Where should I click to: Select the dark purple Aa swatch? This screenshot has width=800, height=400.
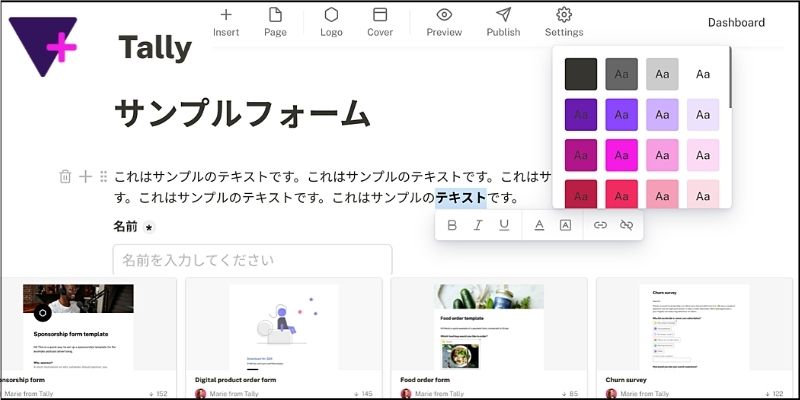pyautogui.click(x=581, y=115)
